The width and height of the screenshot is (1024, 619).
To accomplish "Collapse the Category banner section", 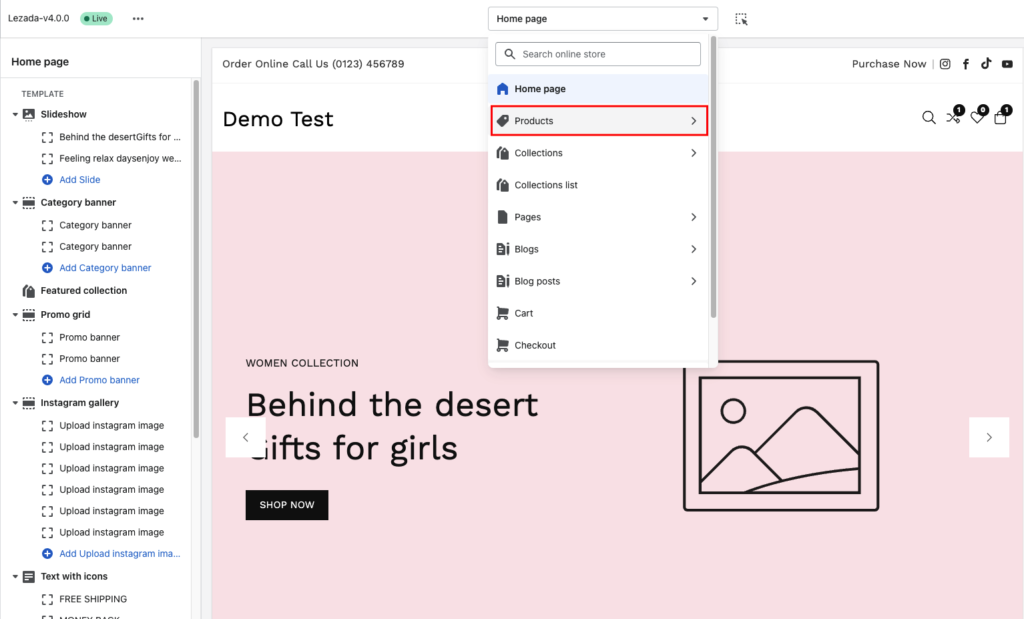I will point(15,202).
